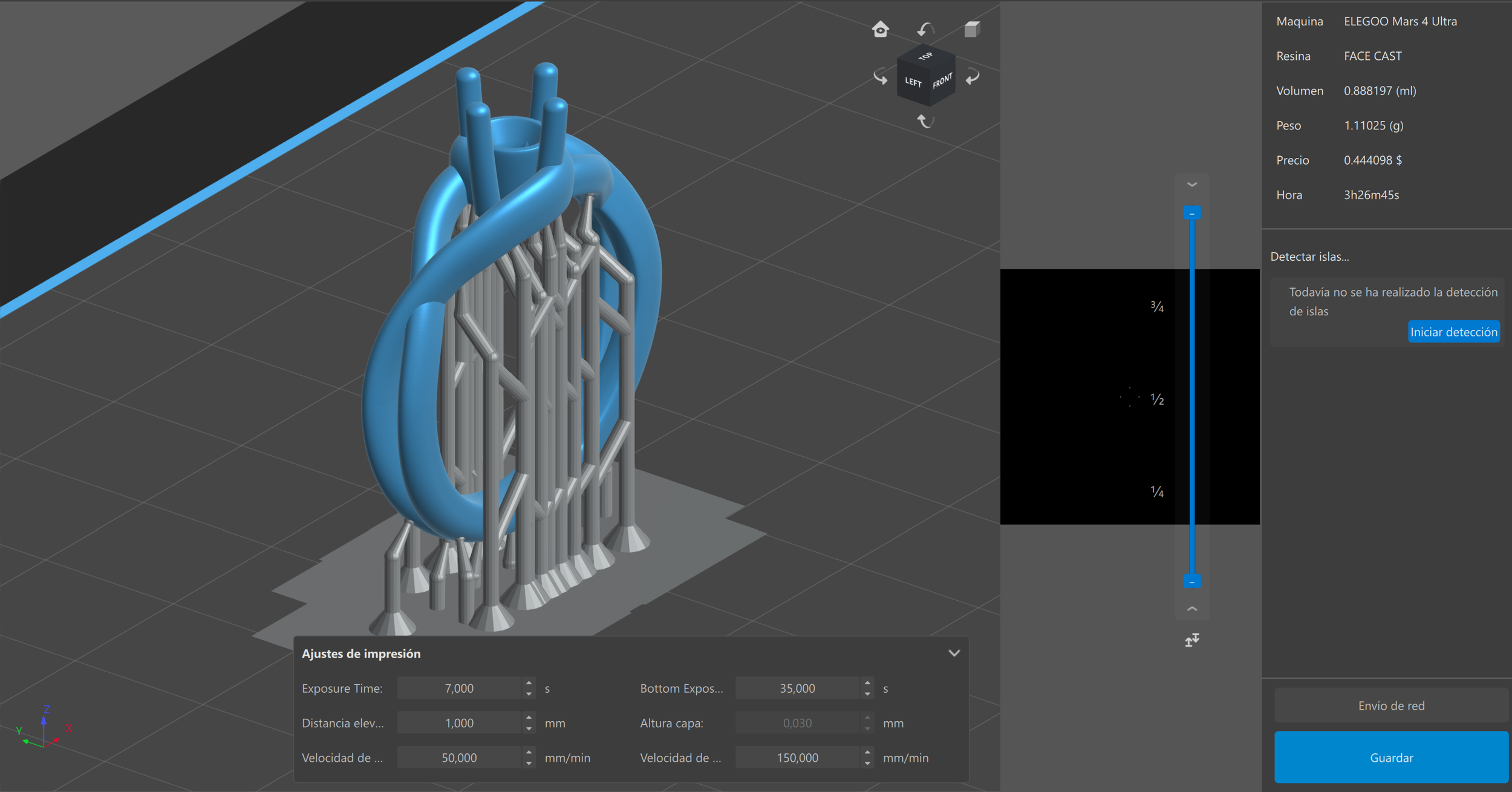Decrease Bottom Exposure with the down arrow
The width and height of the screenshot is (1512, 792).
(867, 694)
